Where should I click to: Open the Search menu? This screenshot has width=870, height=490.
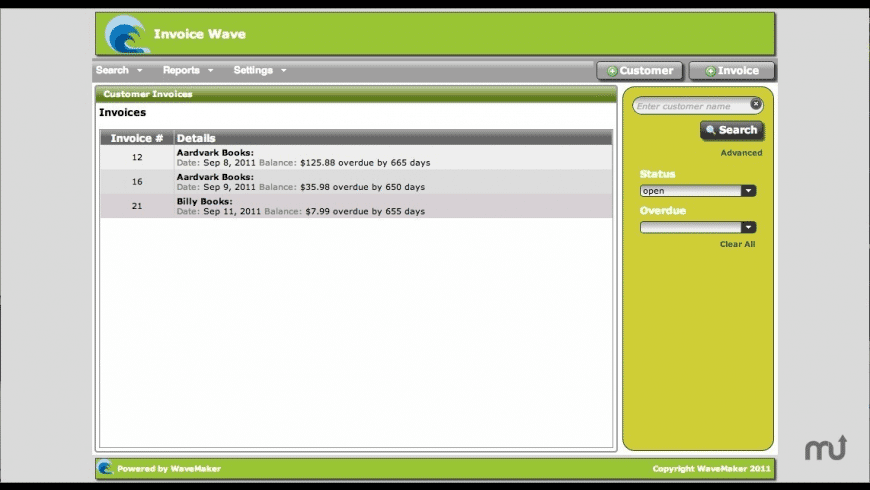[119, 70]
